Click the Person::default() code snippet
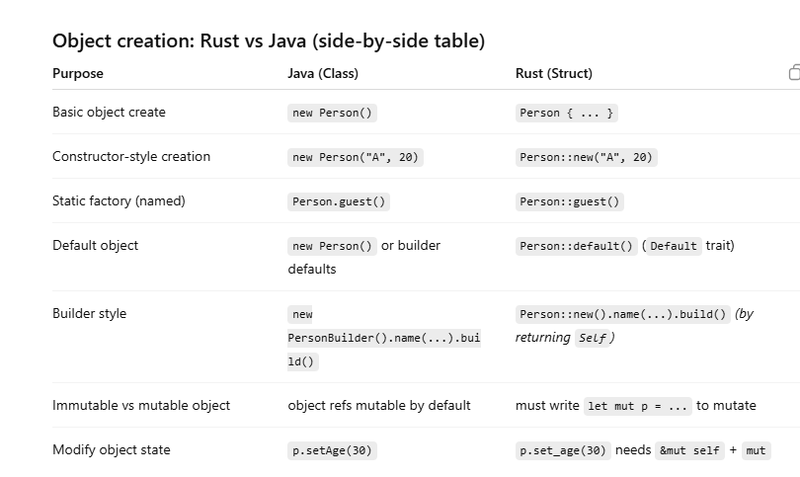Screen dimensions: 800x477 click(x=577, y=246)
